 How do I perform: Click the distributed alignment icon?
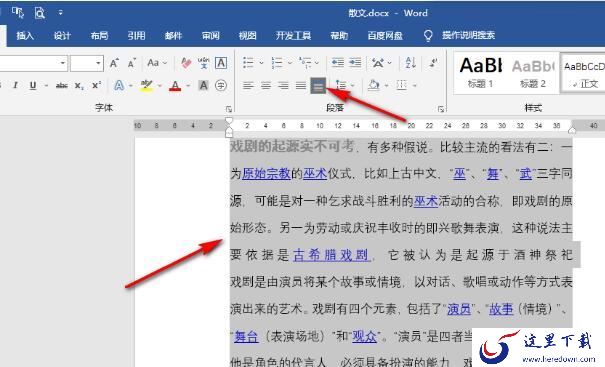point(318,86)
